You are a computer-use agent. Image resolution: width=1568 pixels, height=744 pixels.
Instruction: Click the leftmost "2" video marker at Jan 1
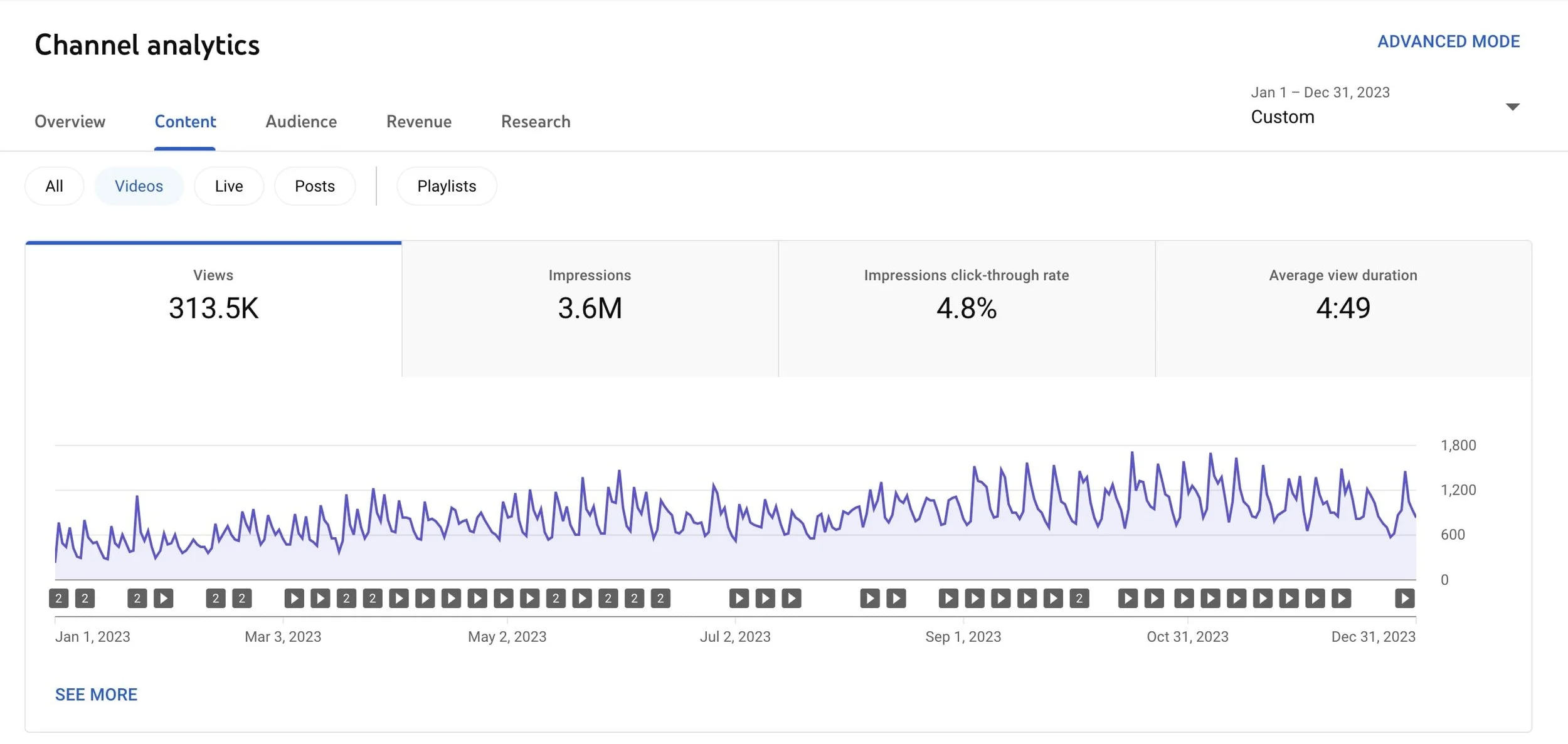pyautogui.click(x=58, y=599)
